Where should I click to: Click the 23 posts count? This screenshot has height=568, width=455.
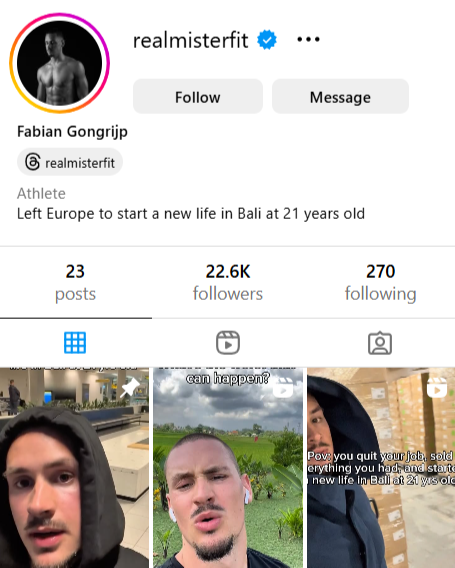(x=75, y=282)
